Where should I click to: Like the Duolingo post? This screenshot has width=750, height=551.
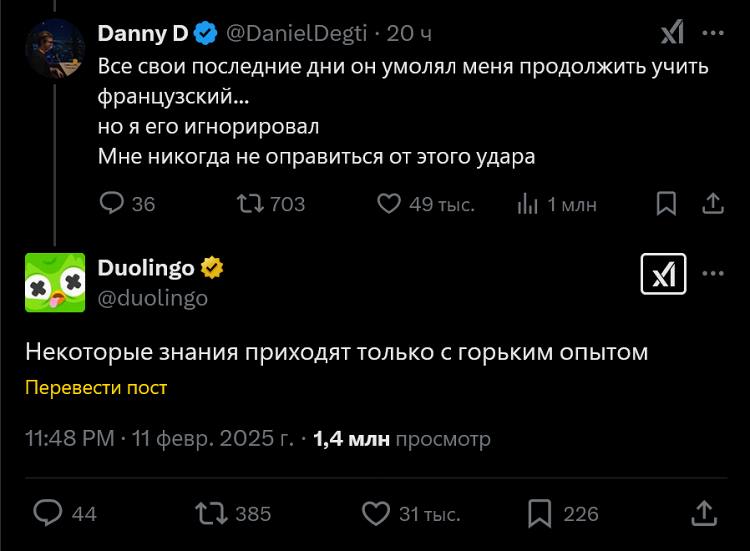[x=374, y=514]
